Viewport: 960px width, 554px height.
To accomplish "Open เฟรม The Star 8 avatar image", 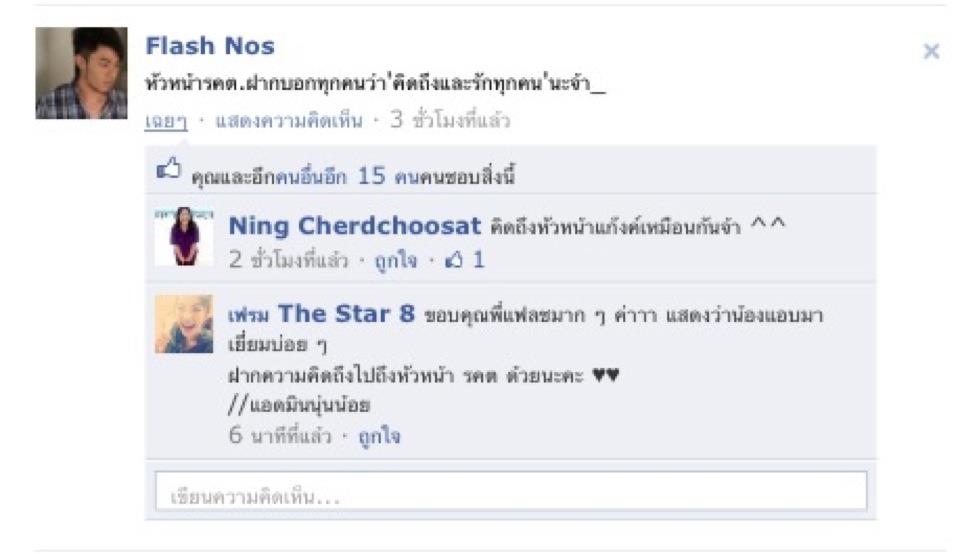I will point(184,324).
